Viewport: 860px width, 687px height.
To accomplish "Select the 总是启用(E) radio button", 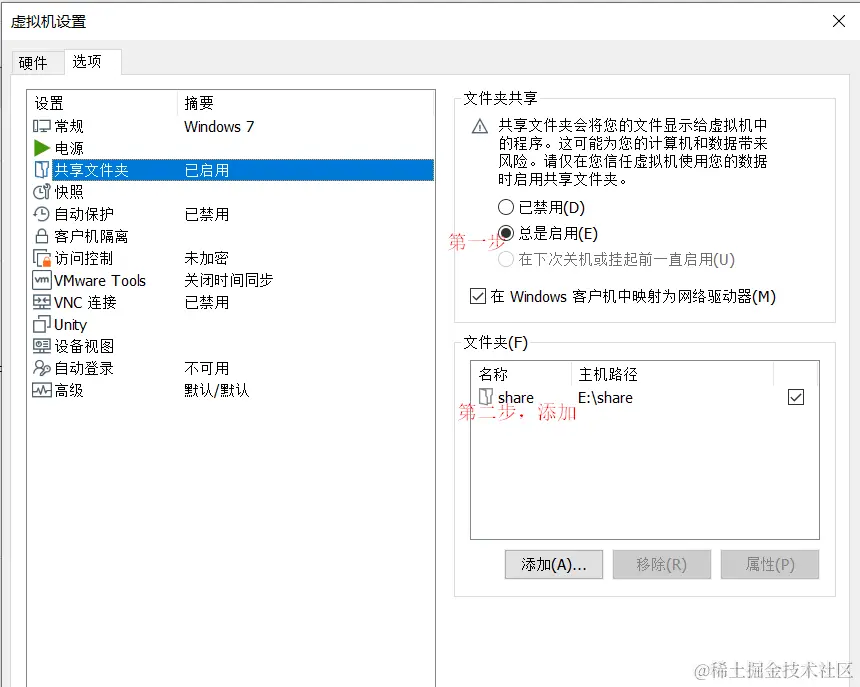I will click(x=506, y=233).
